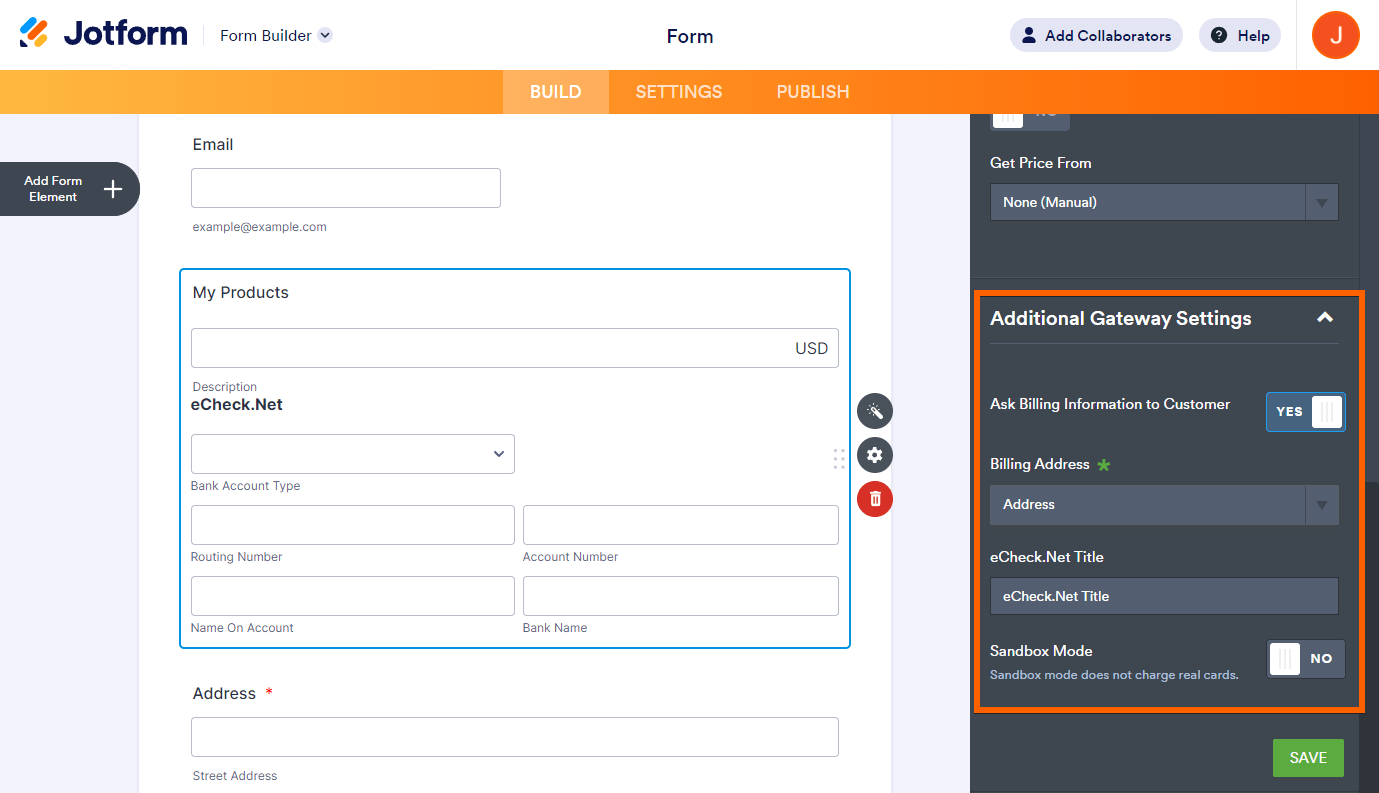The height and width of the screenshot is (793, 1379).
Task: Click the Form title text
Action: [x=690, y=36]
